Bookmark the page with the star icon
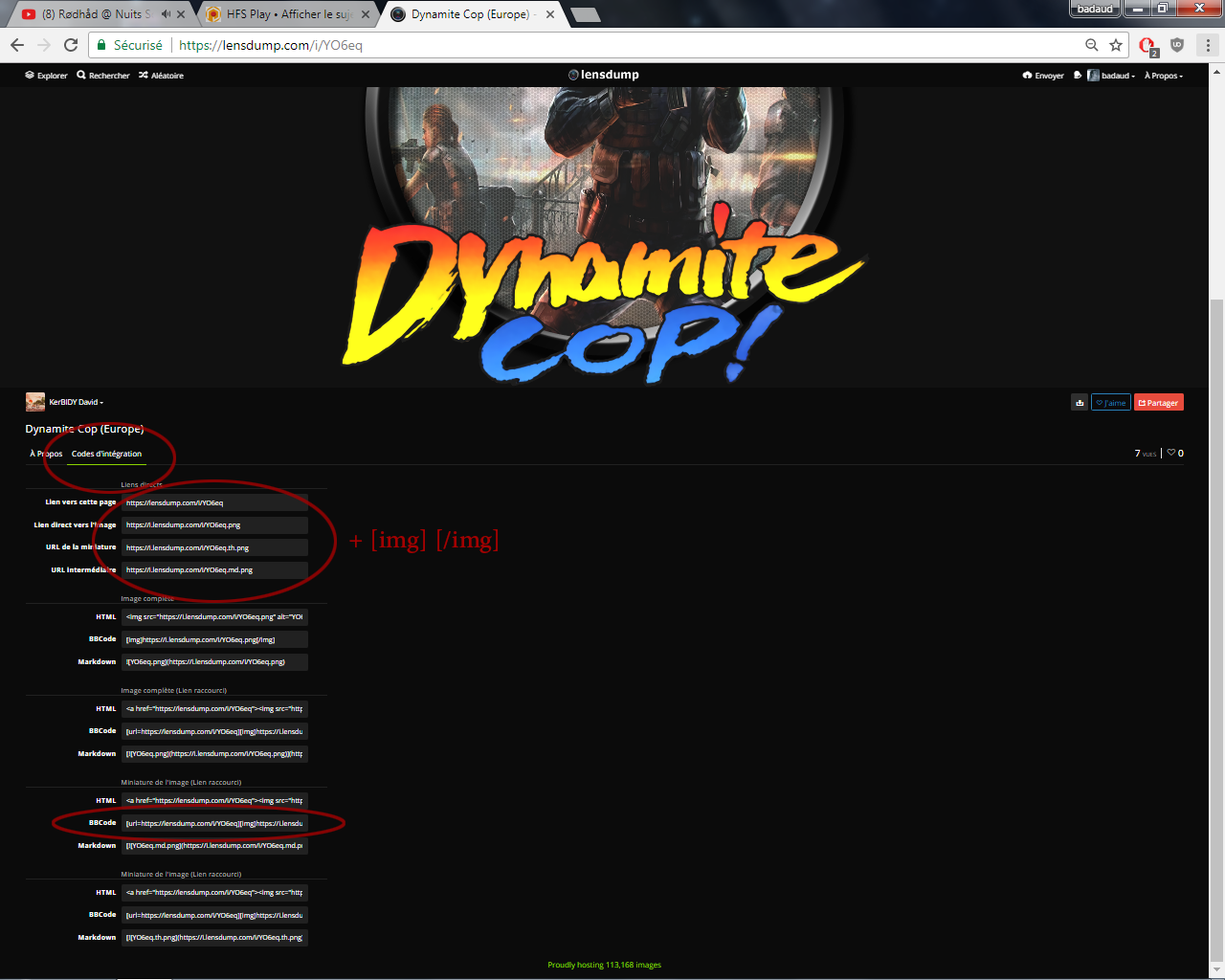 pos(1116,45)
